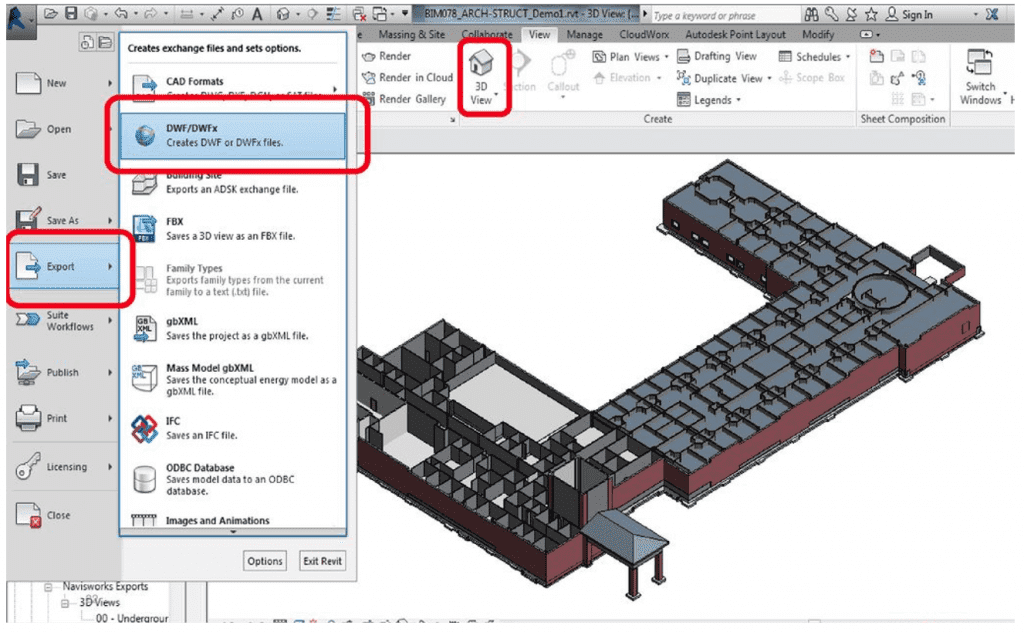Screen dimensions: 1024x632
Task: Click the Render teapot button
Action: pyautogui.click(x=387, y=56)
